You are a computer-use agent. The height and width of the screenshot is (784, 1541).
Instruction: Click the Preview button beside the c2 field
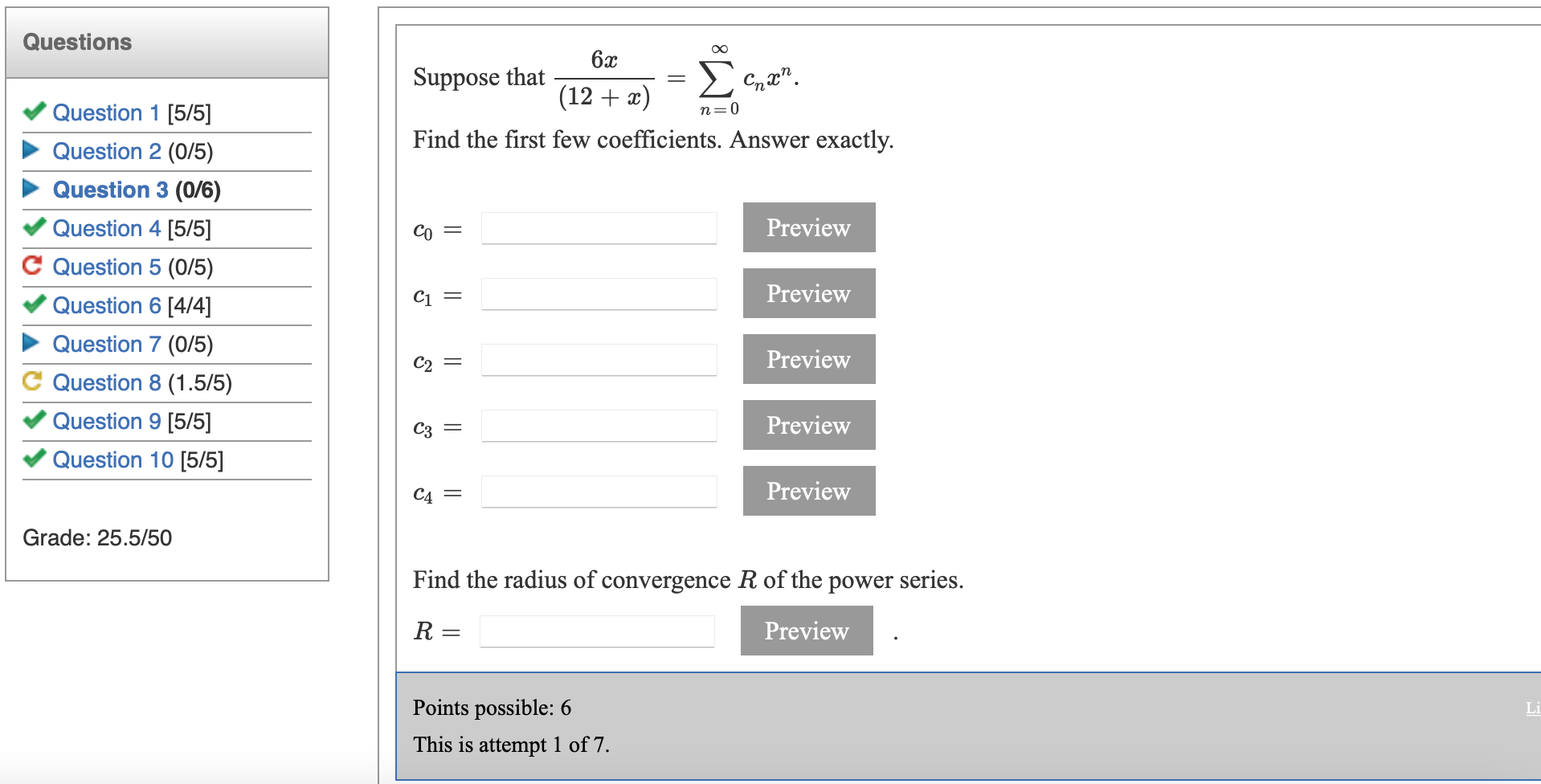tap(808, 359)
